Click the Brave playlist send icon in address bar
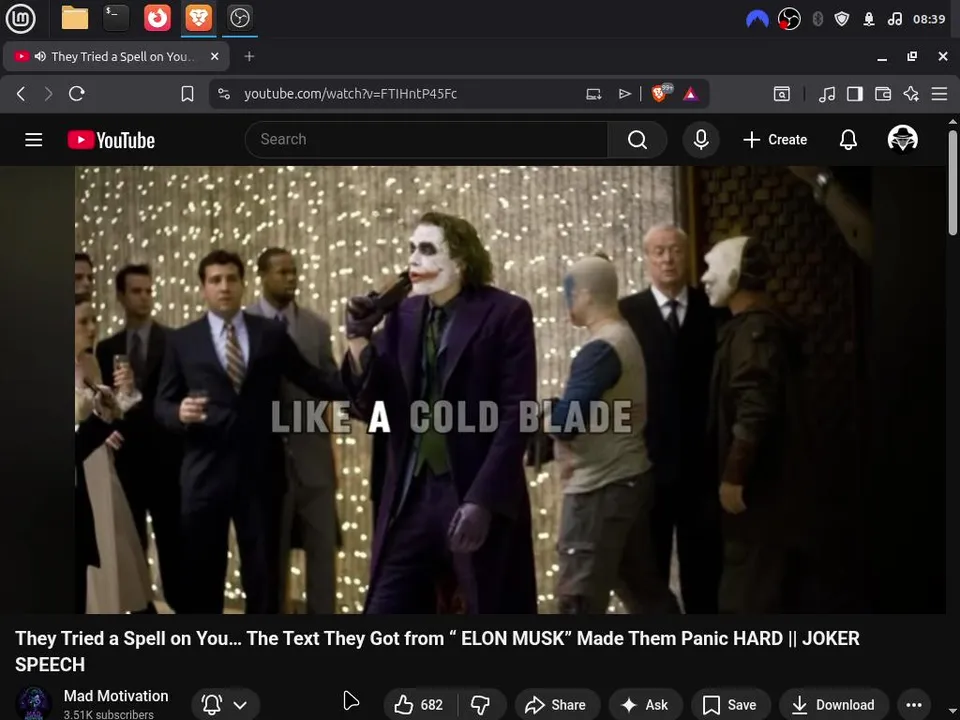Image resolution: width=960 pixels, height=720 pixels. tap(624, 94)
